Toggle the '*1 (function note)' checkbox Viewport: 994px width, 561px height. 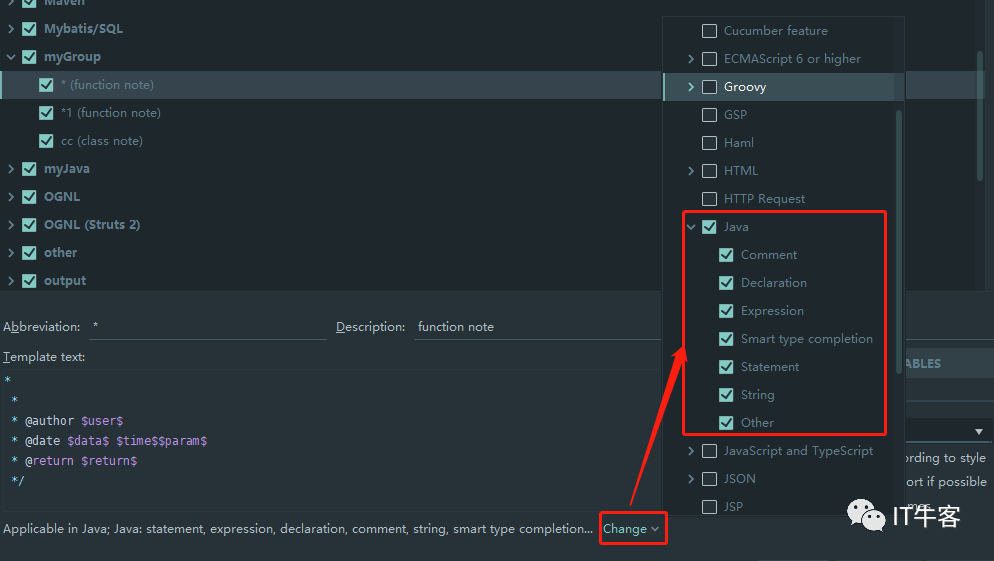[x=46, y=113]
